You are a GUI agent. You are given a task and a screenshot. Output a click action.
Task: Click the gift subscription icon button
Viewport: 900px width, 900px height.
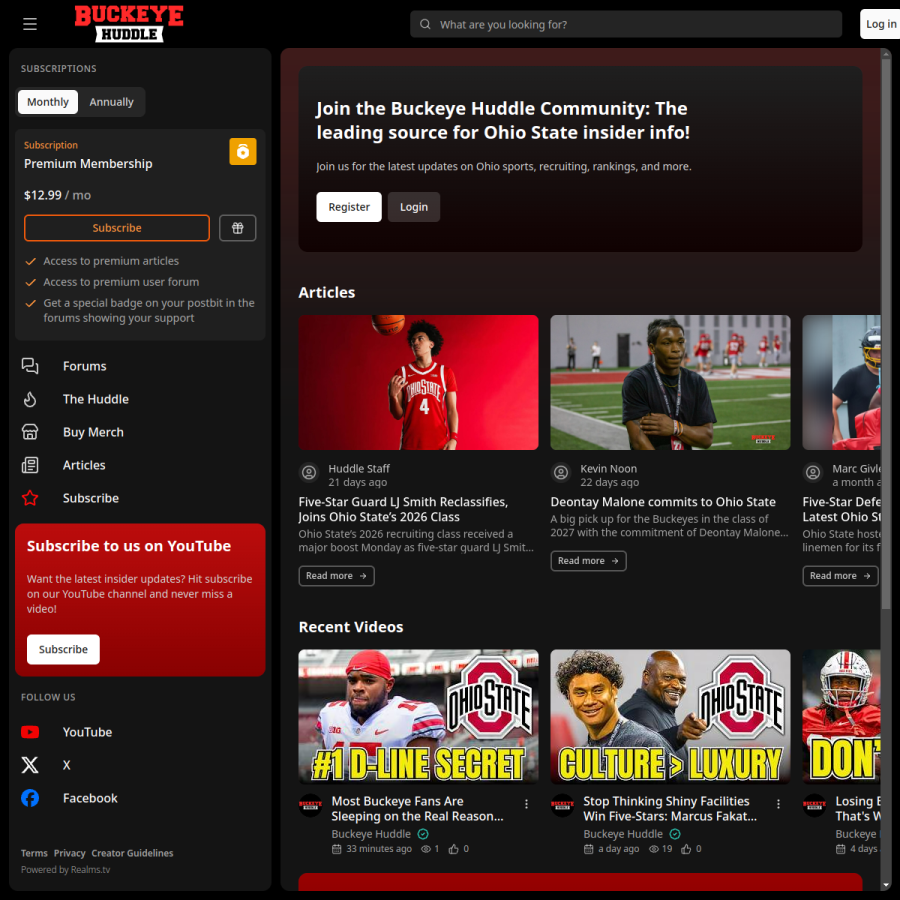[238, 228]
